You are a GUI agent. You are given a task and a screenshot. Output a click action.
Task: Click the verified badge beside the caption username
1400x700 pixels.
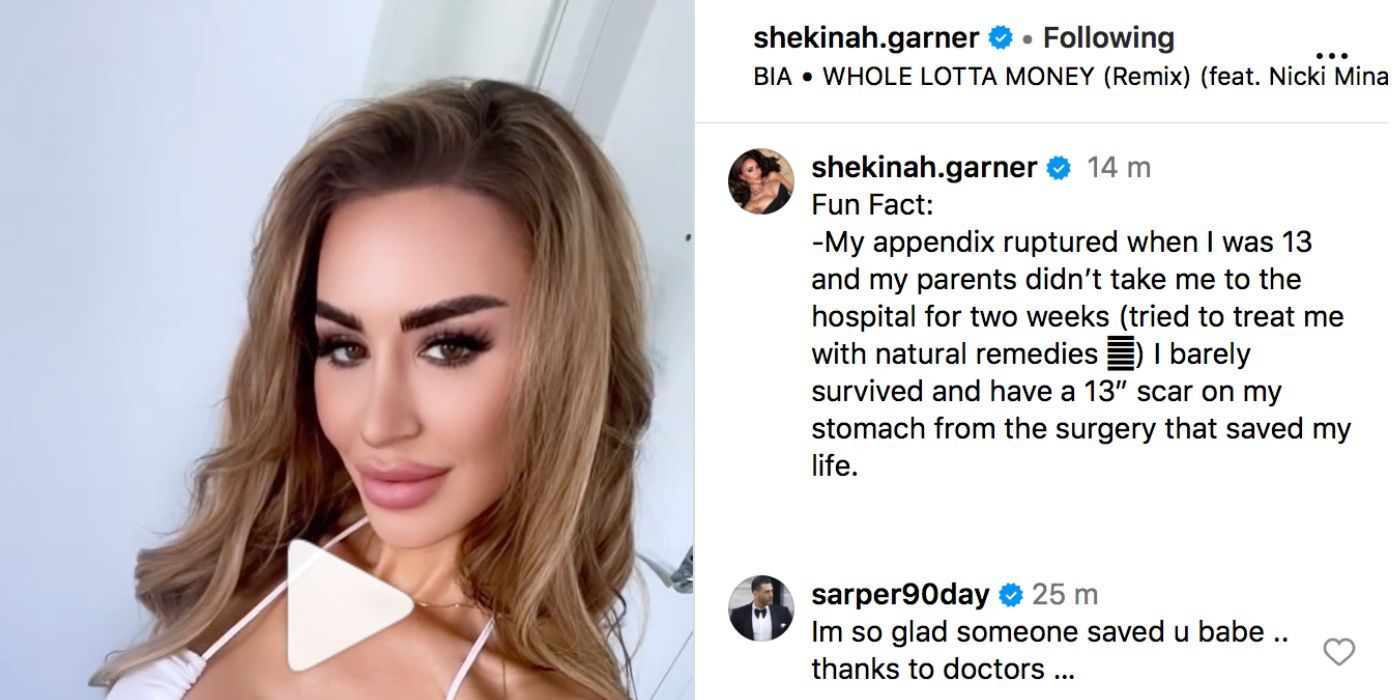1058,168
